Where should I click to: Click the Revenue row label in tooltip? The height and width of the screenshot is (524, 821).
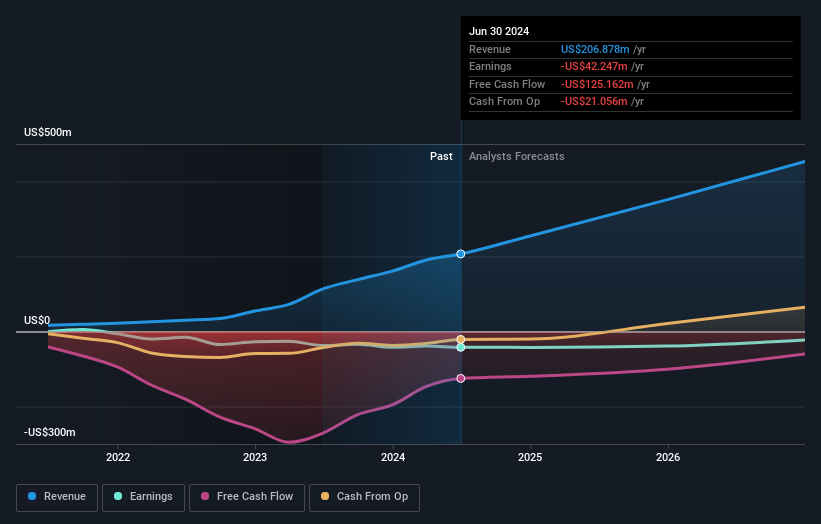(490, 49)
